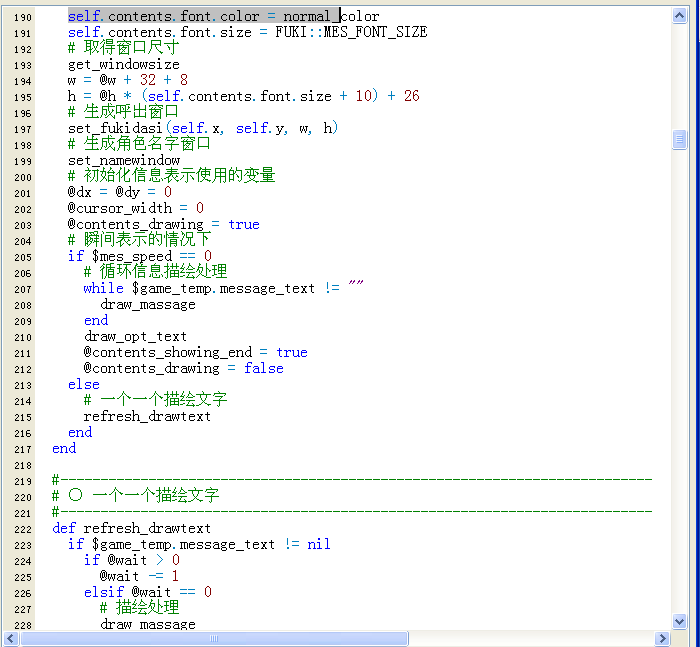Image resolution: width=700 pixels, height=647 pixels.
Task: Click the vertical scrollbar down arrow
Action: coord(679,621)
